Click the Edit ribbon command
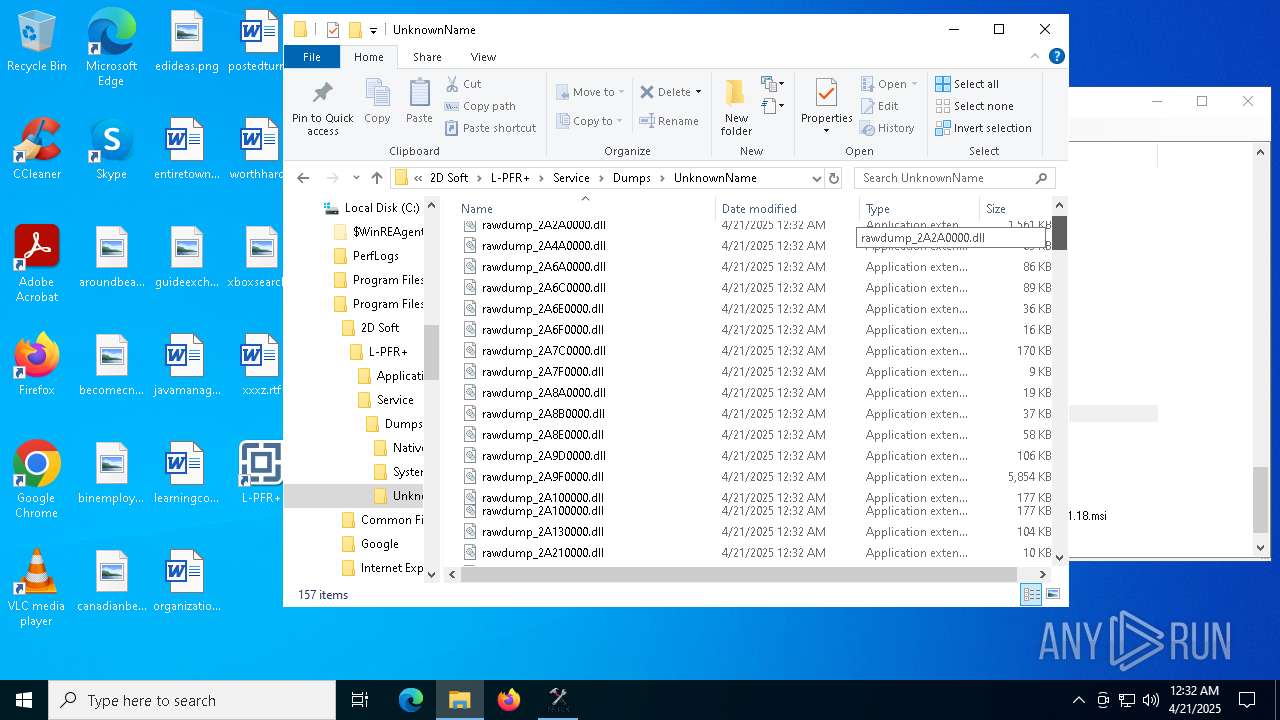 [879, 106]
